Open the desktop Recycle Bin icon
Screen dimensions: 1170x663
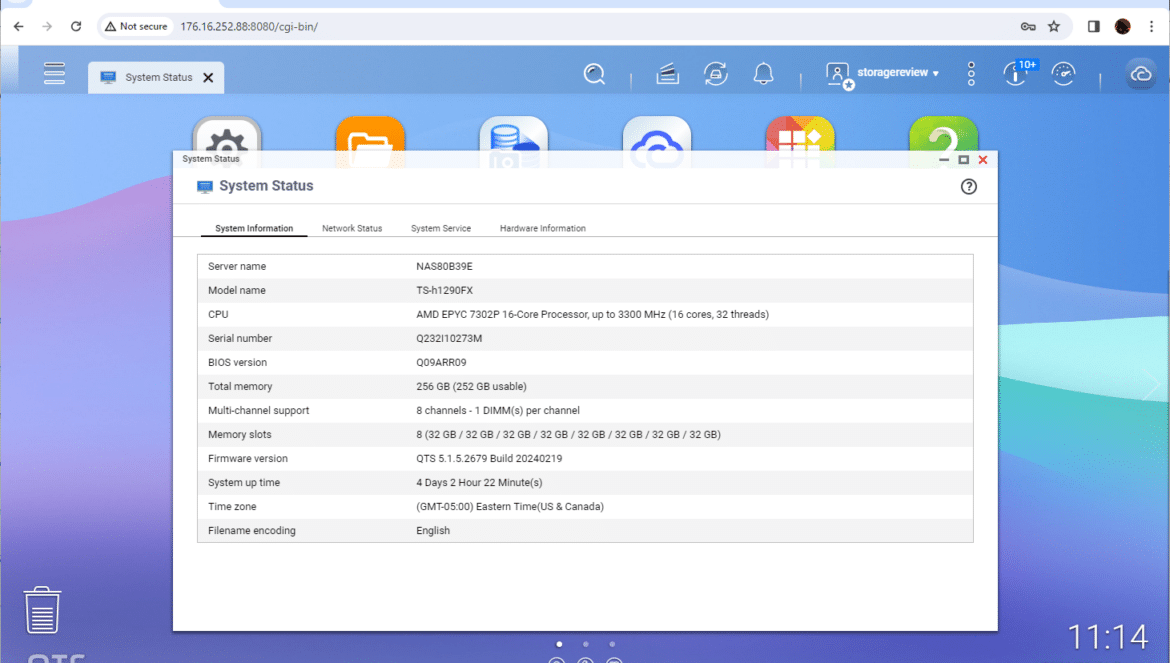point(42,609)
